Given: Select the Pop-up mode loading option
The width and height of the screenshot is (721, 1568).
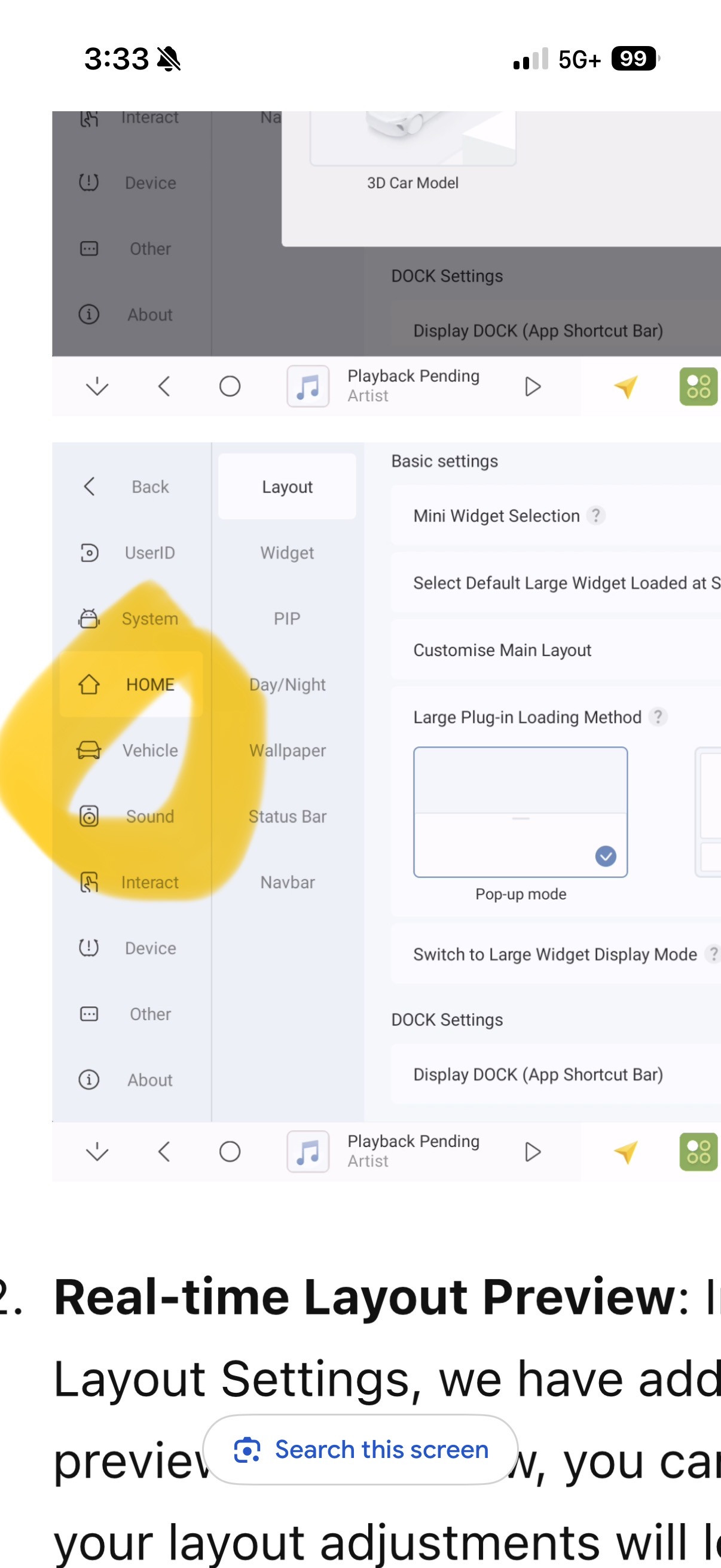Looking at the screenshot, I should (520, 812).
